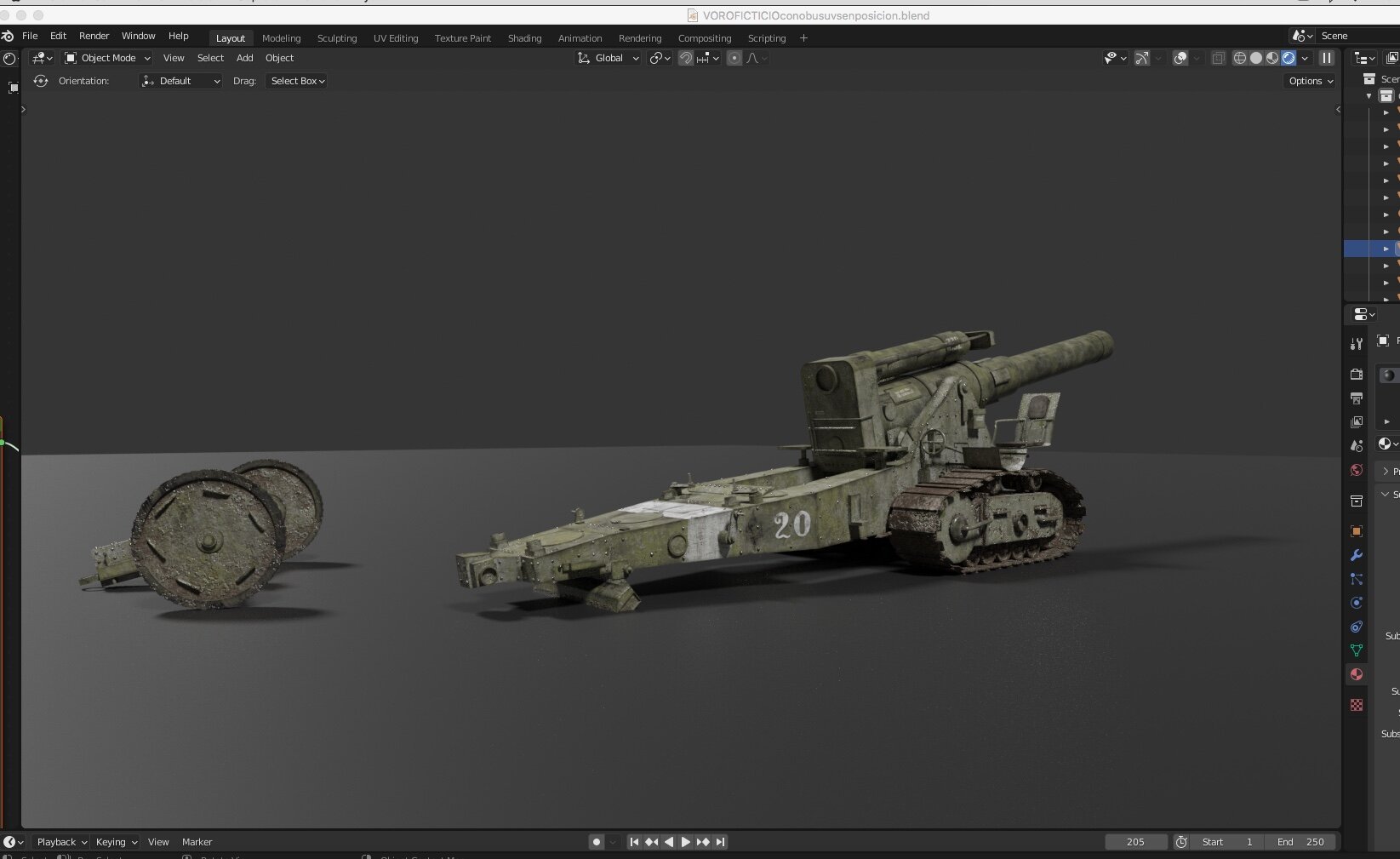Viewport: 1400px width, 859px height.
Task: Open the Modifiers properties tab
Action: [1357, 555]
